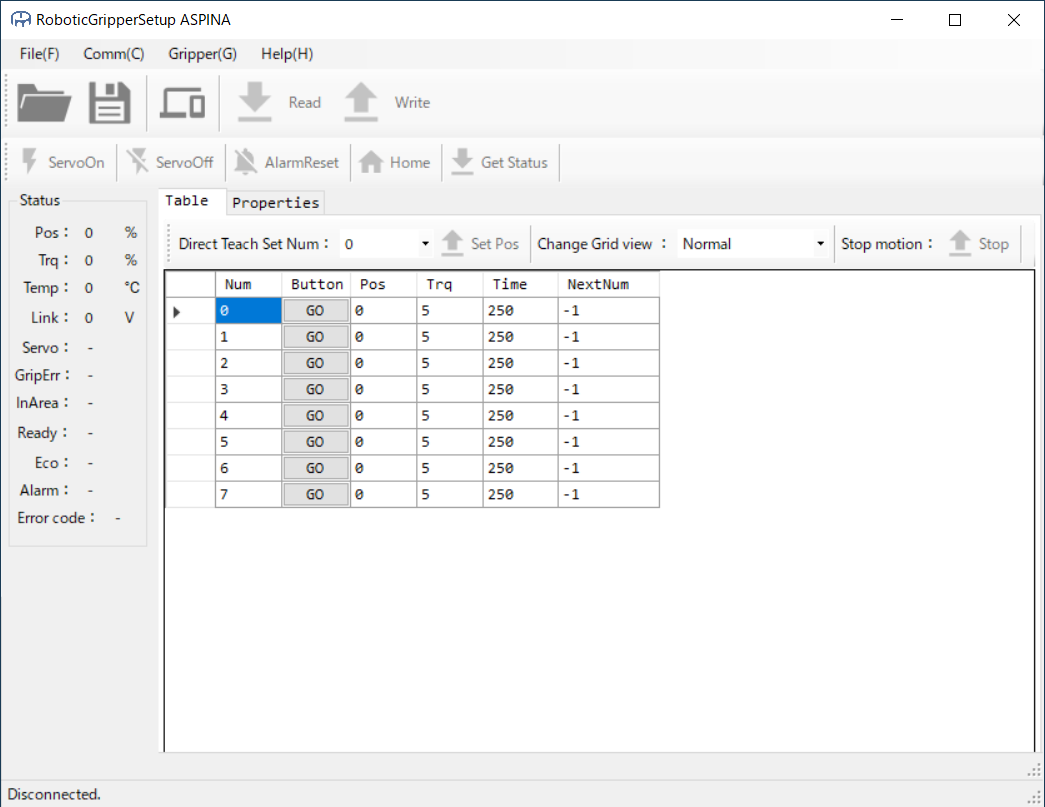Click the Get Status icon
The height and width of the screenshot is (807, 1045).
(x=462, y=162)
